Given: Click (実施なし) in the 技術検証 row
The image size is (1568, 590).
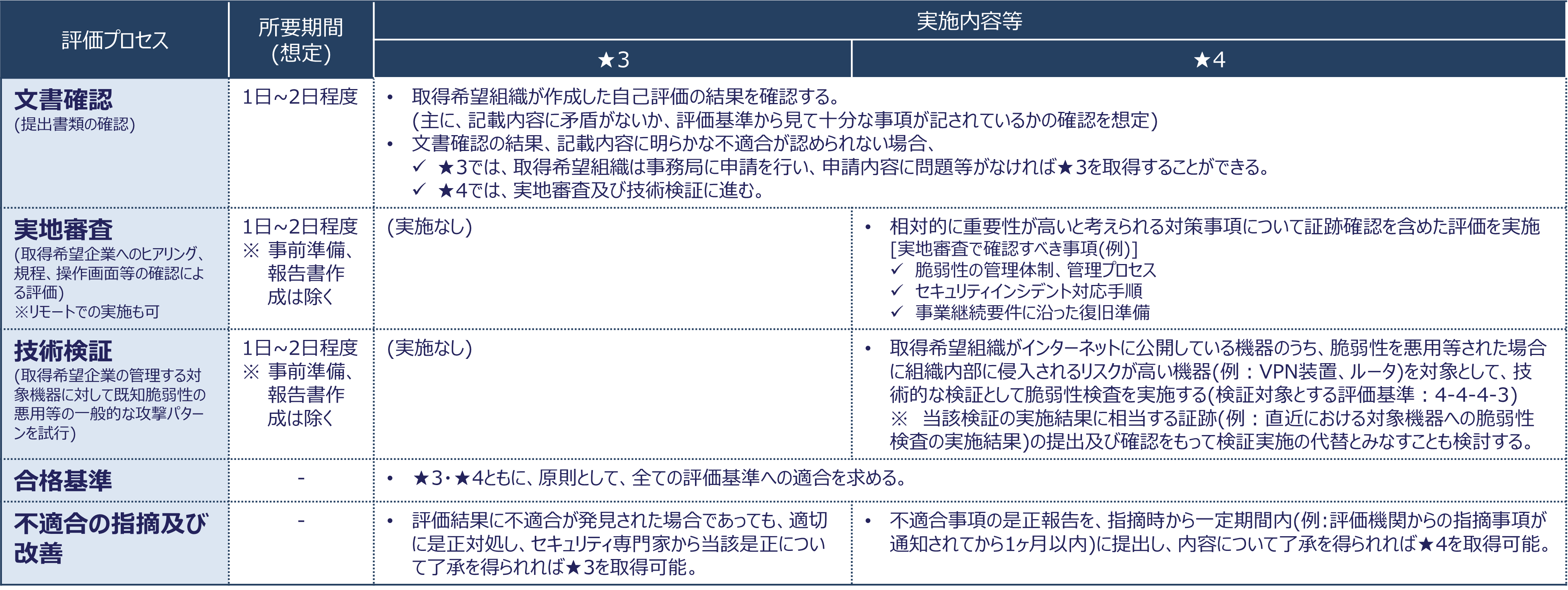Looking at the screenshot, I should click(430, 348).
